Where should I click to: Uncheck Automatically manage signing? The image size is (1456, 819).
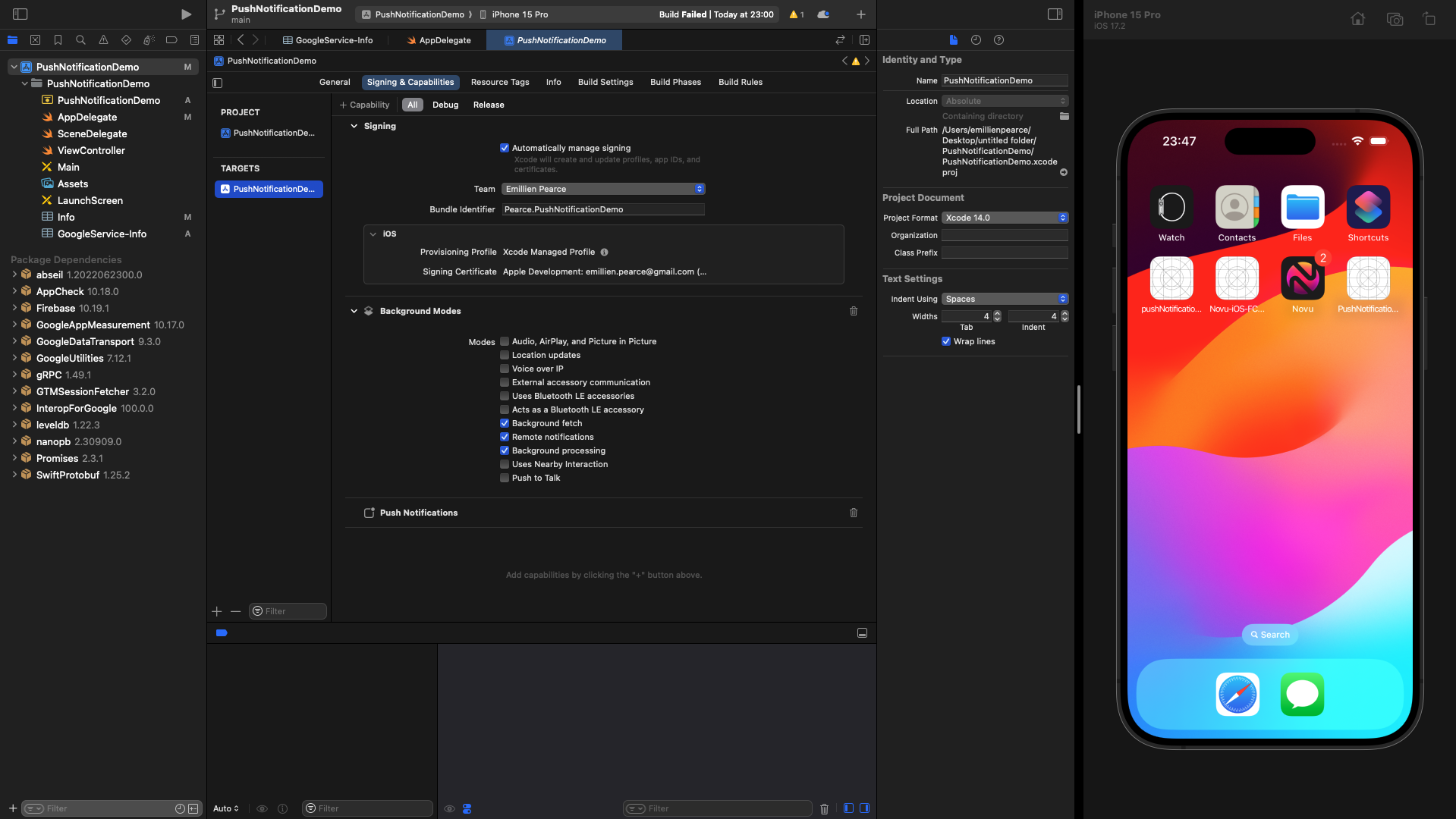click(505, 148)
